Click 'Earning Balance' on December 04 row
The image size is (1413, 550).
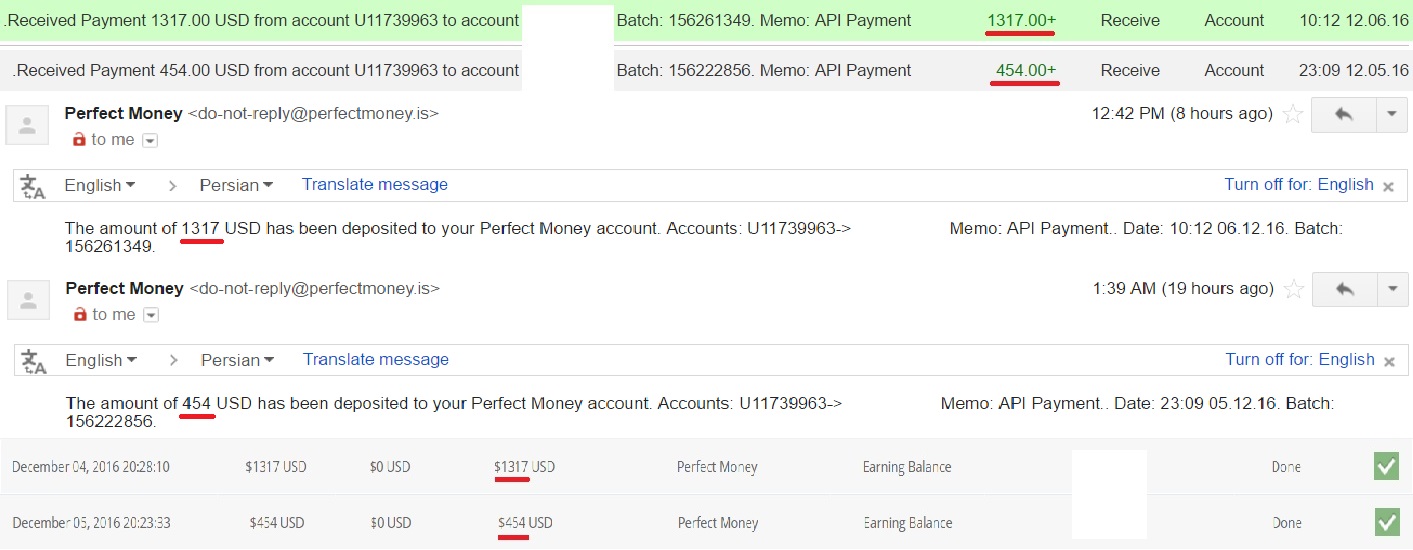[907, 467]
